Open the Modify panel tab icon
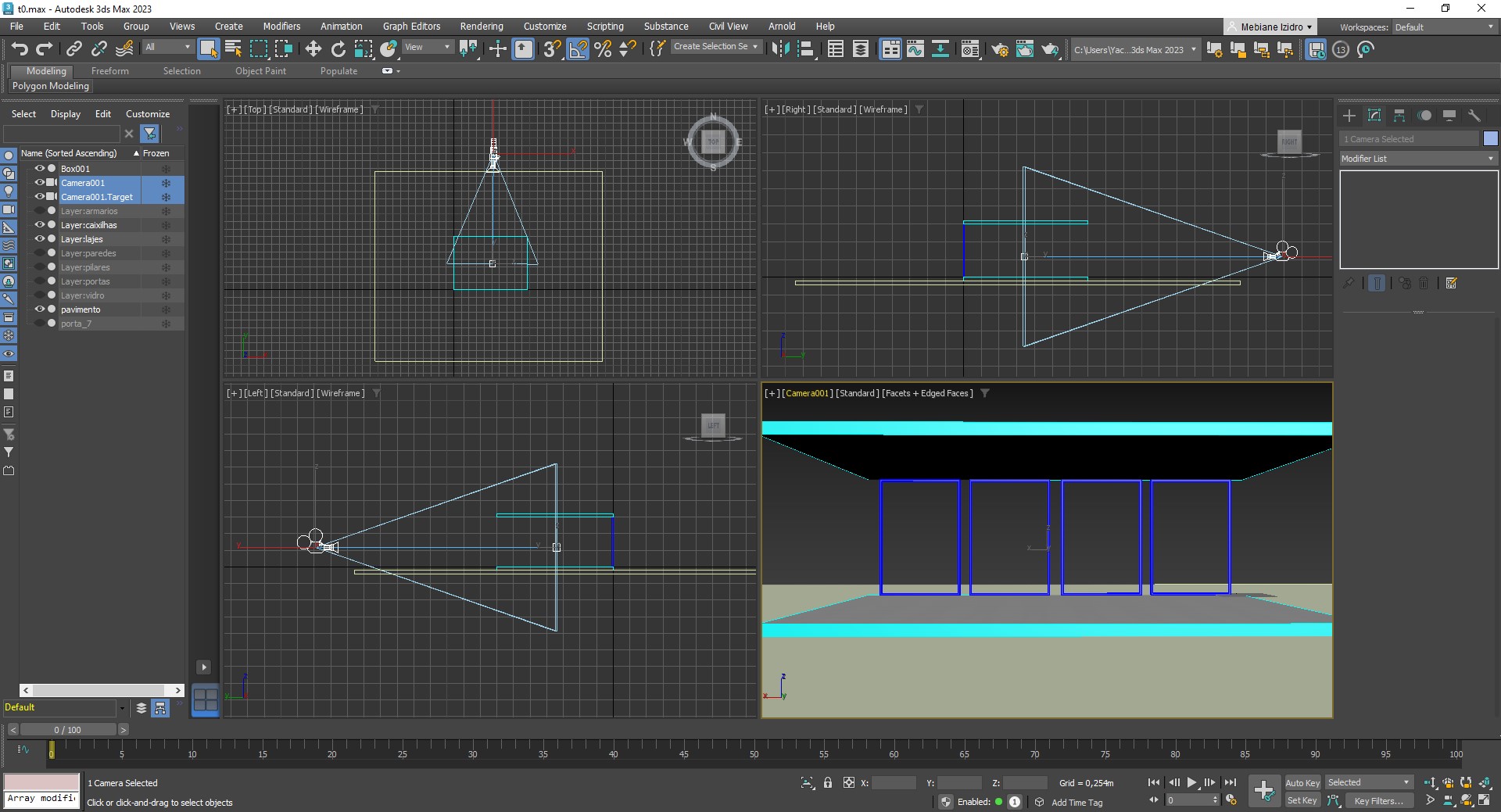The image size is (1501, 812). (x=1374, y=116)
